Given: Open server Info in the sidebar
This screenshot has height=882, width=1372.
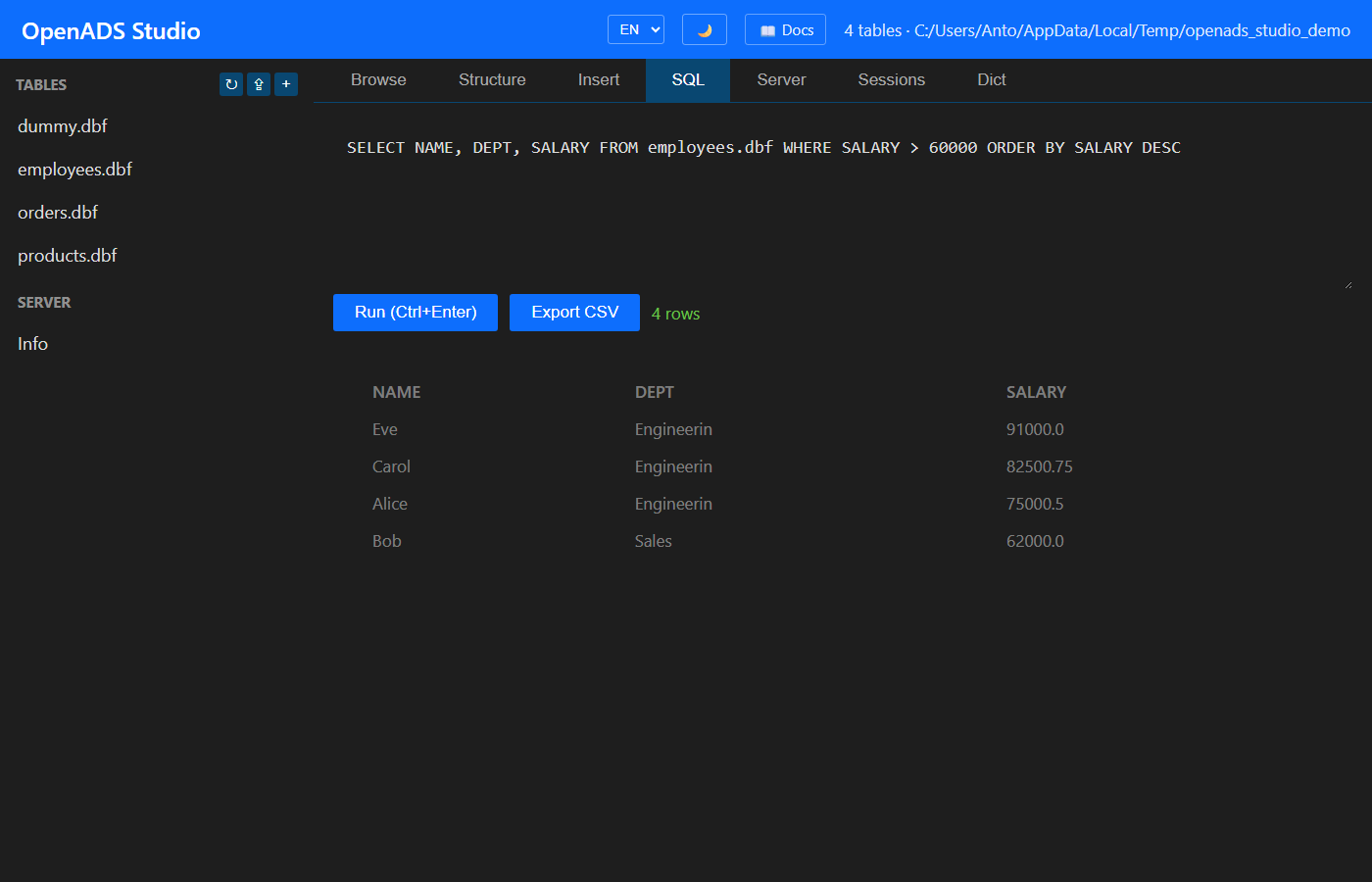Looking at the screenshot, I should point(32,344).
